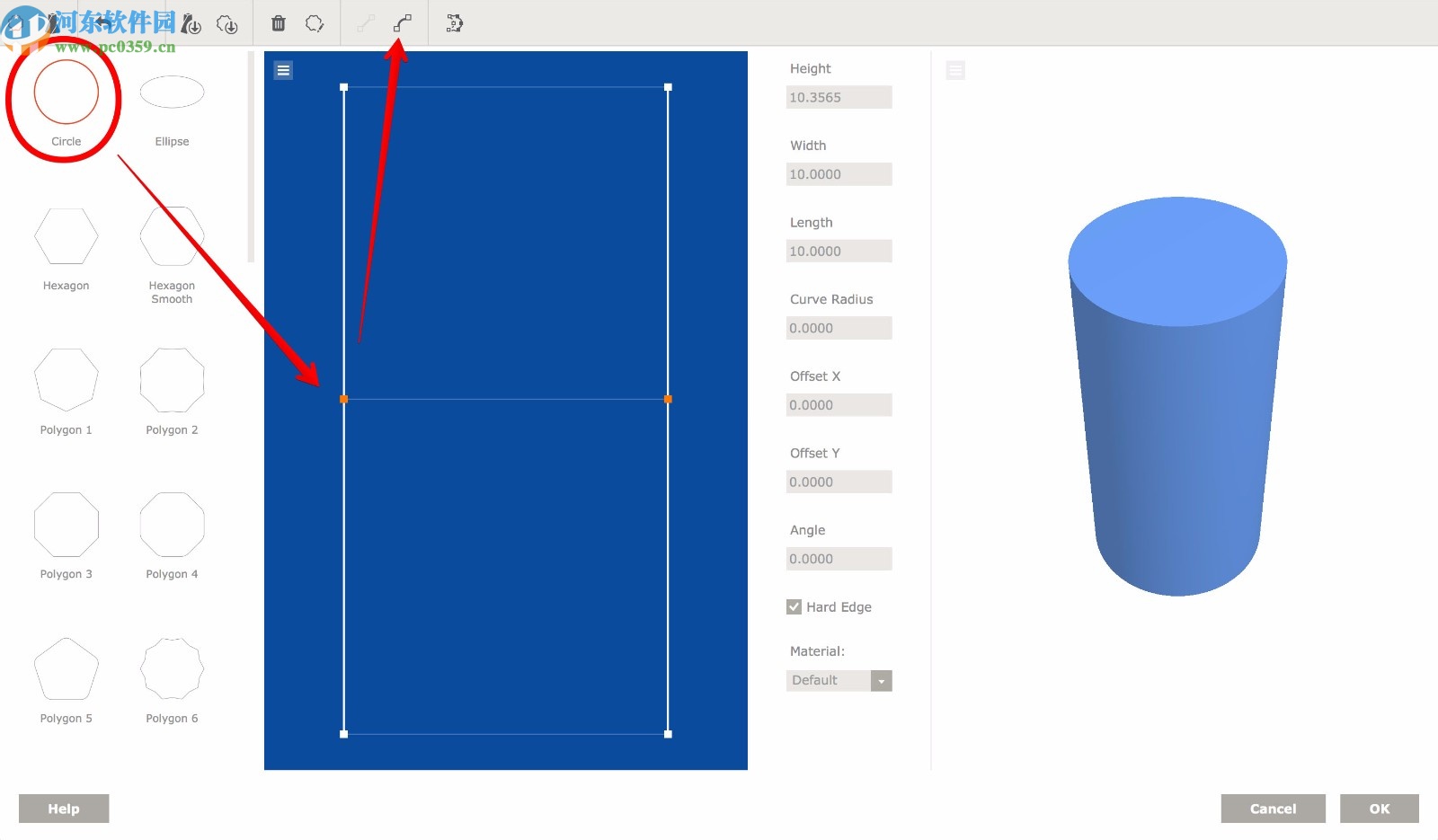Click the Width value field

tap(839, 174)
